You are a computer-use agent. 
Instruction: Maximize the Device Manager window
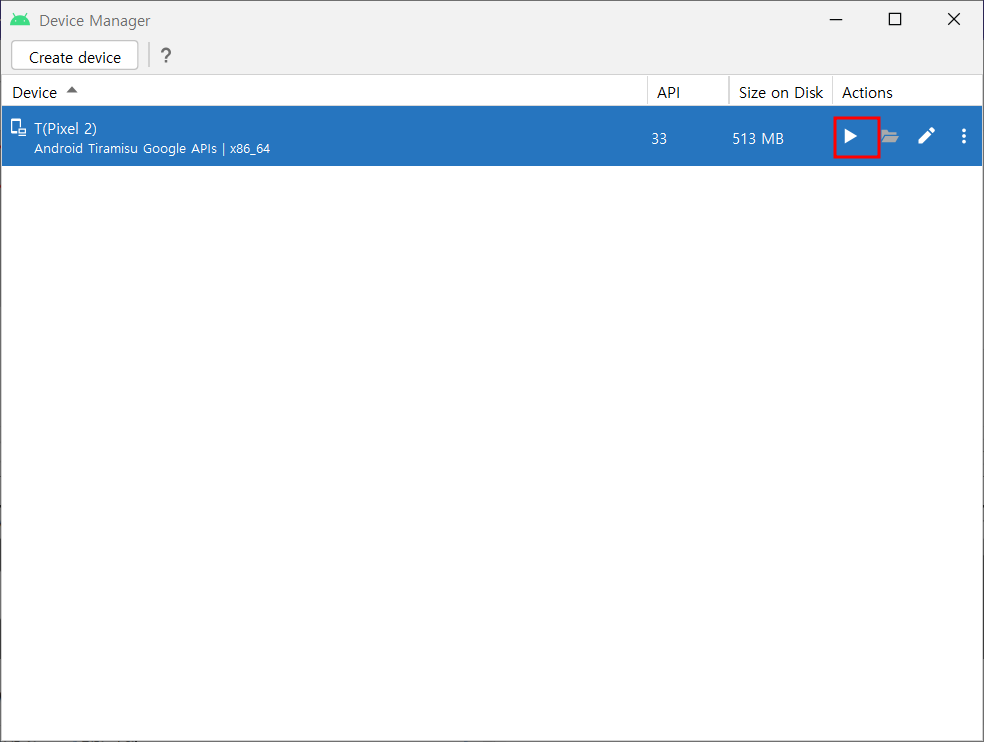click(895, 19)
